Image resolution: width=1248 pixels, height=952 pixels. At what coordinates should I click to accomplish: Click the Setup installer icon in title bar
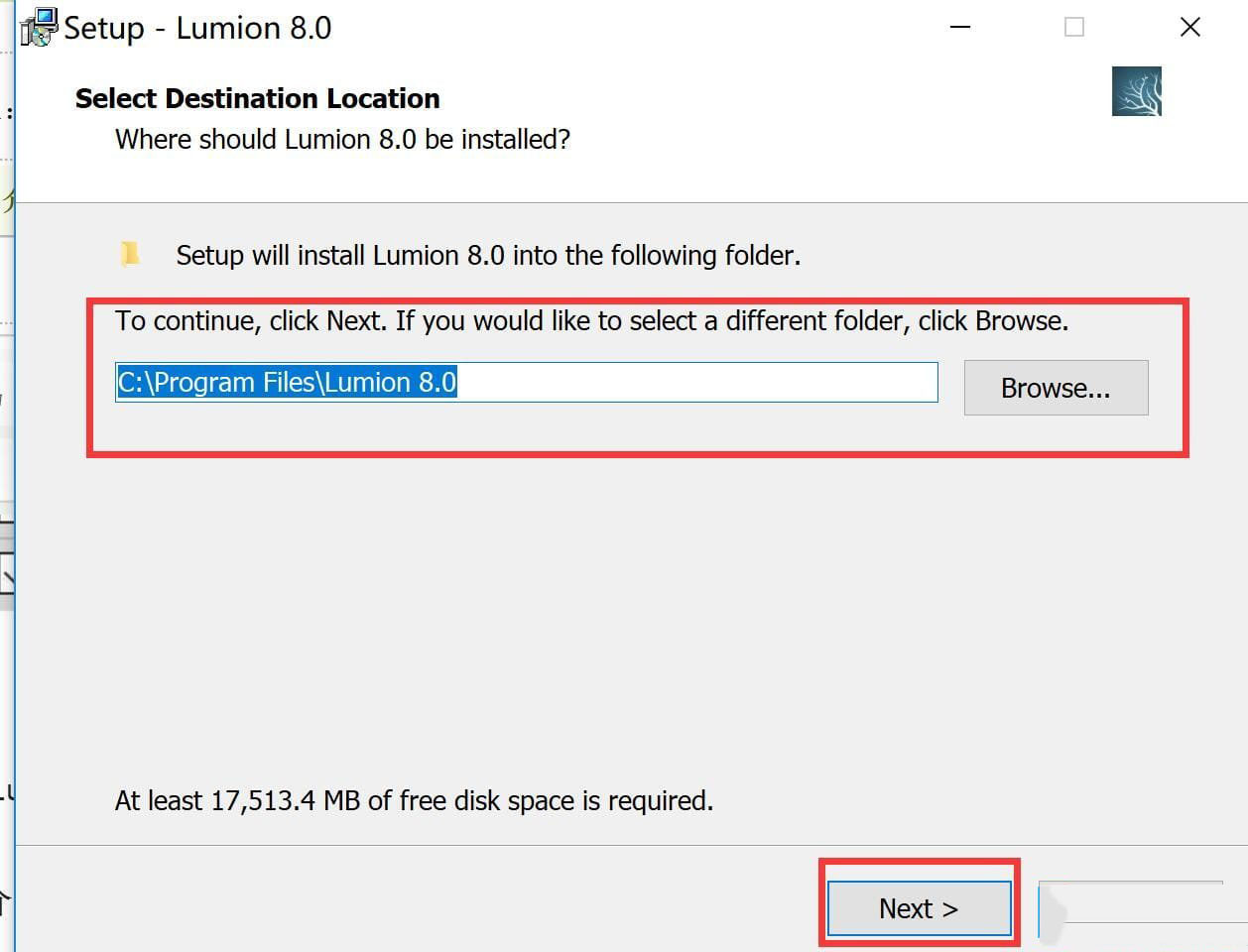40,27
